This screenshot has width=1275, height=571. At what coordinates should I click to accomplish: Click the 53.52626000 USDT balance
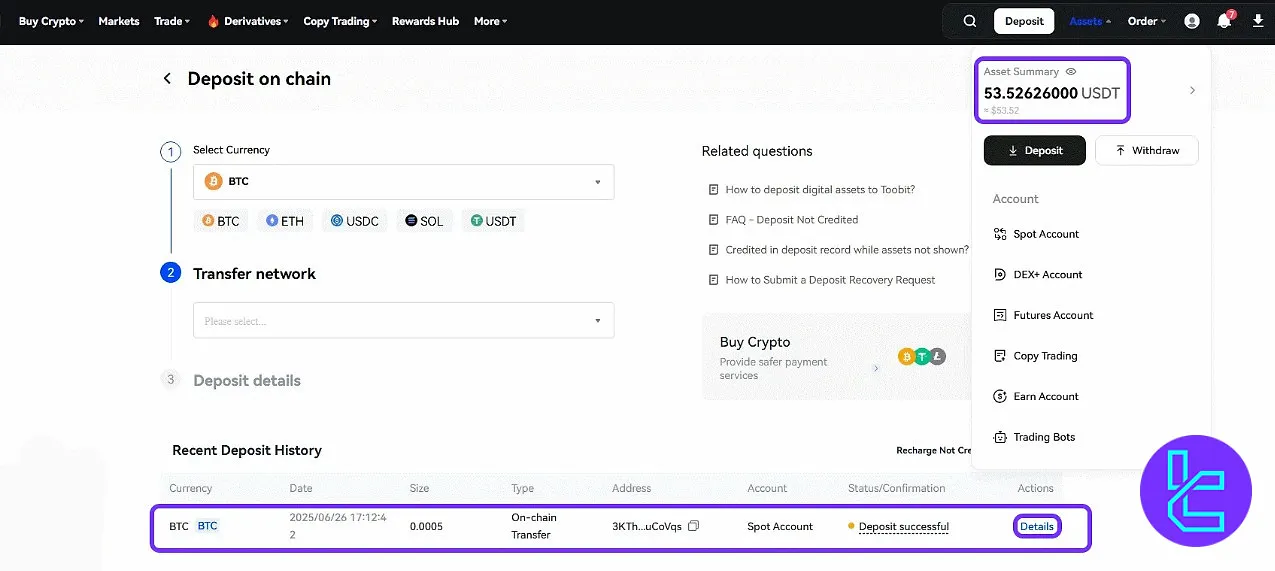coord(1052,93)
